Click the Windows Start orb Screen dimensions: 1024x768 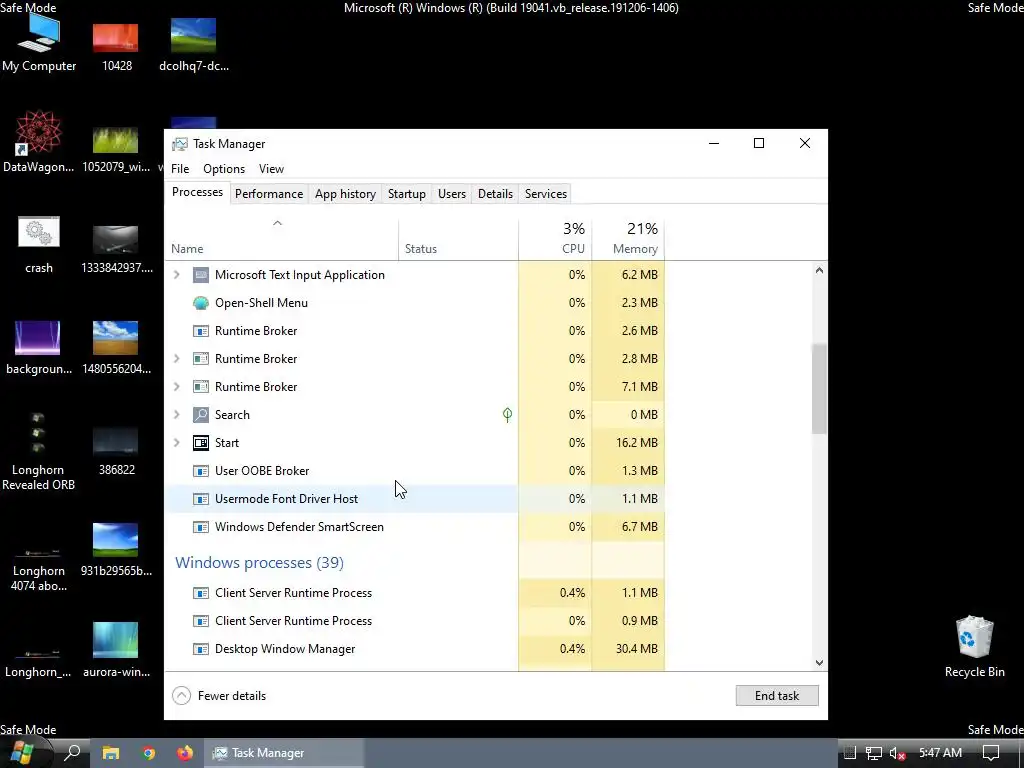click(22, 753)
